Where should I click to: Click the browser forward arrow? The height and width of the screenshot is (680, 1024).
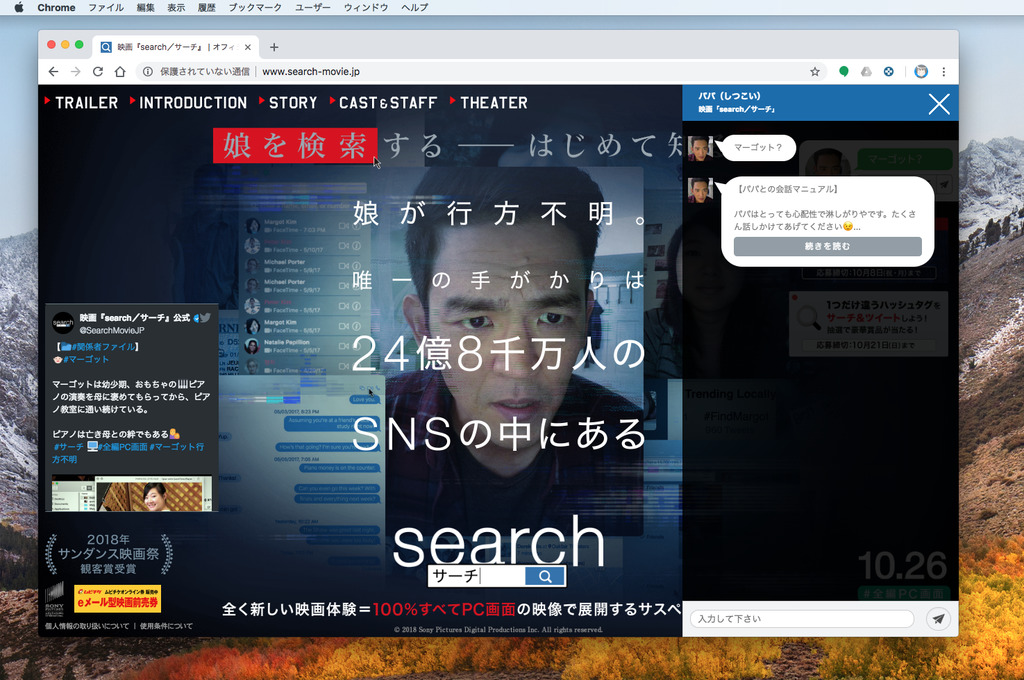click(x=76, y=72)
